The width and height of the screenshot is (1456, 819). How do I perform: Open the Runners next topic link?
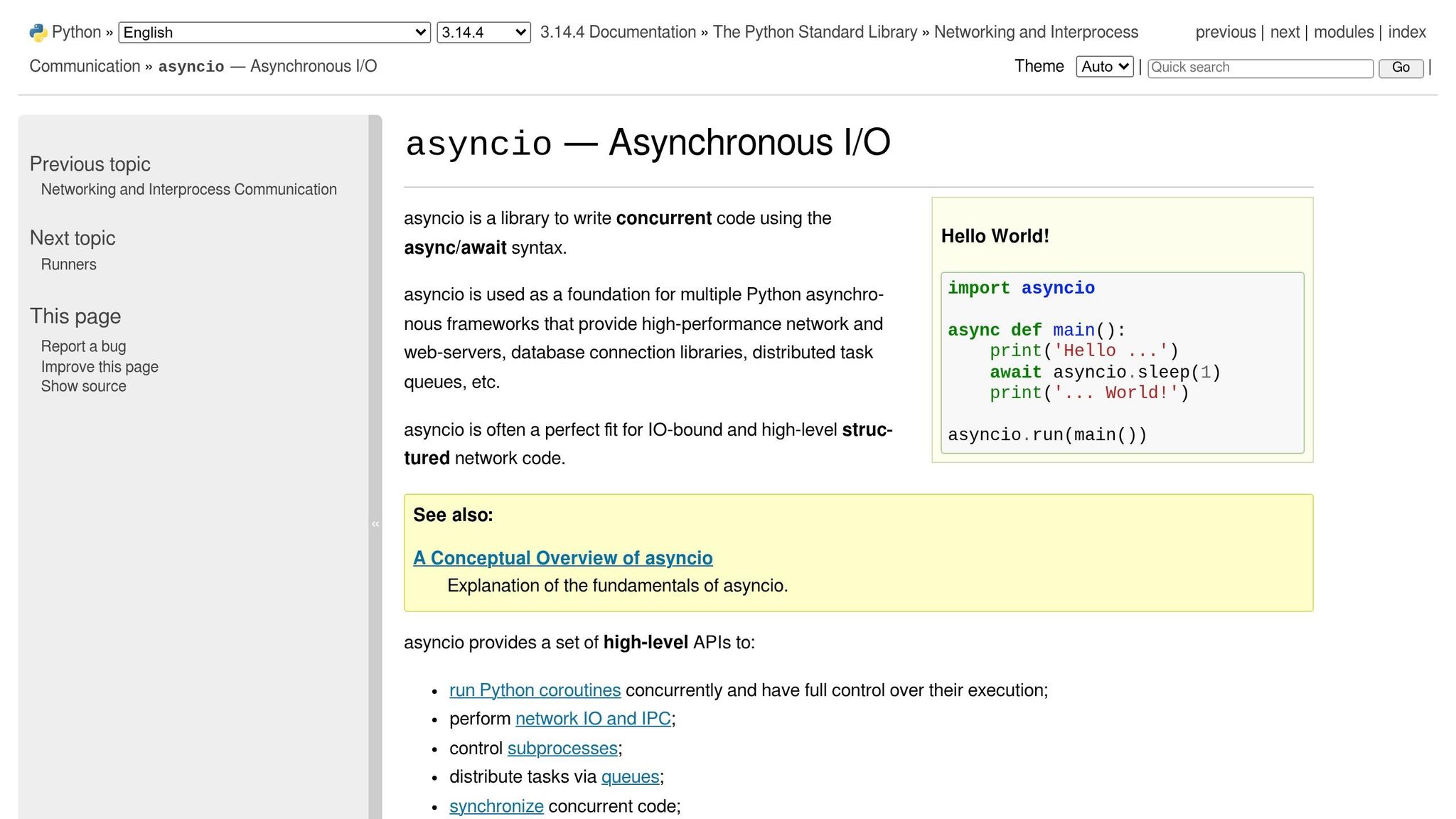[x=69, y=264]
